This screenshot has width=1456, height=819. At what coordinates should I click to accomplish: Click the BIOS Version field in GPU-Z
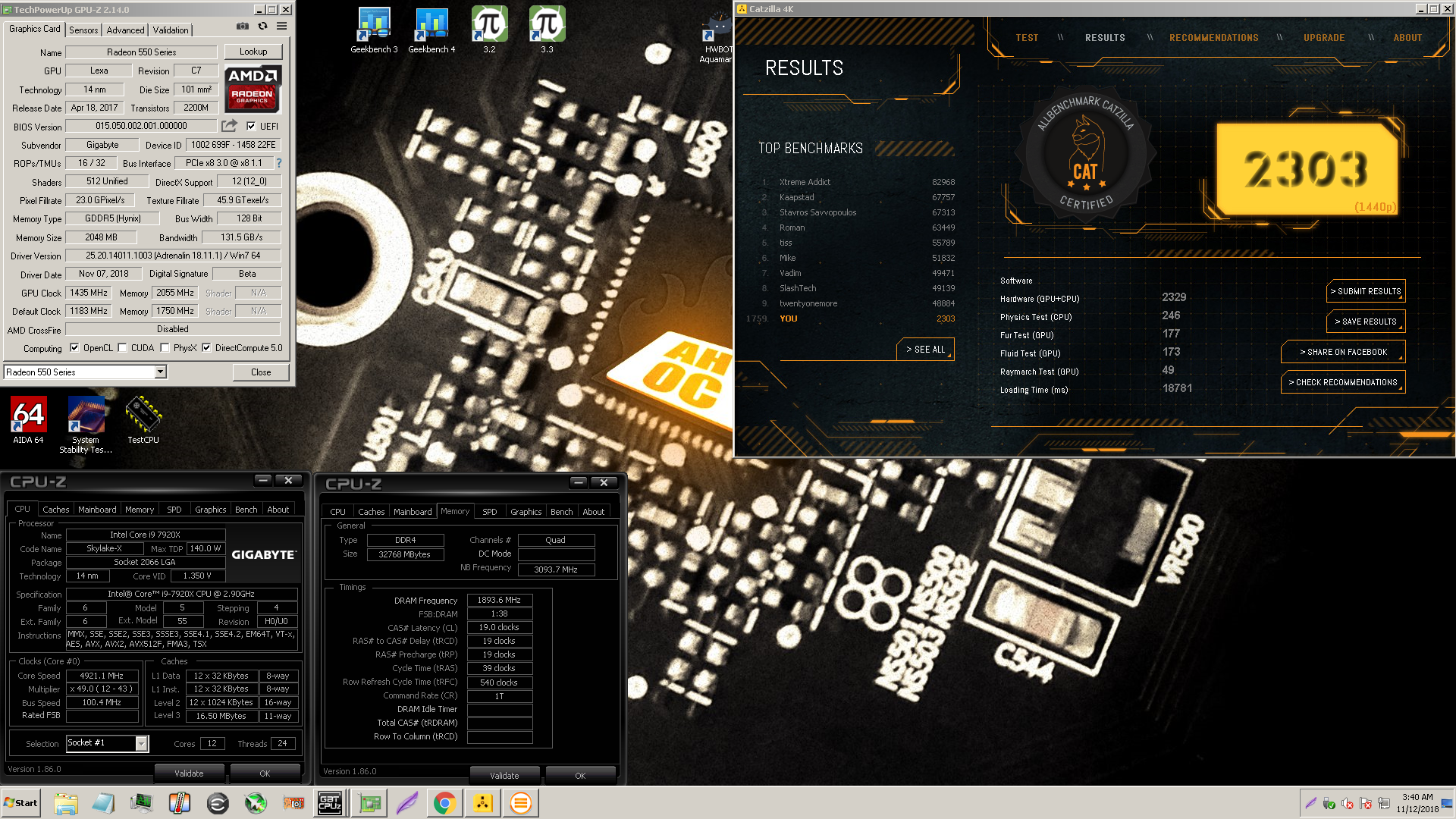click(x=141, y=127)
